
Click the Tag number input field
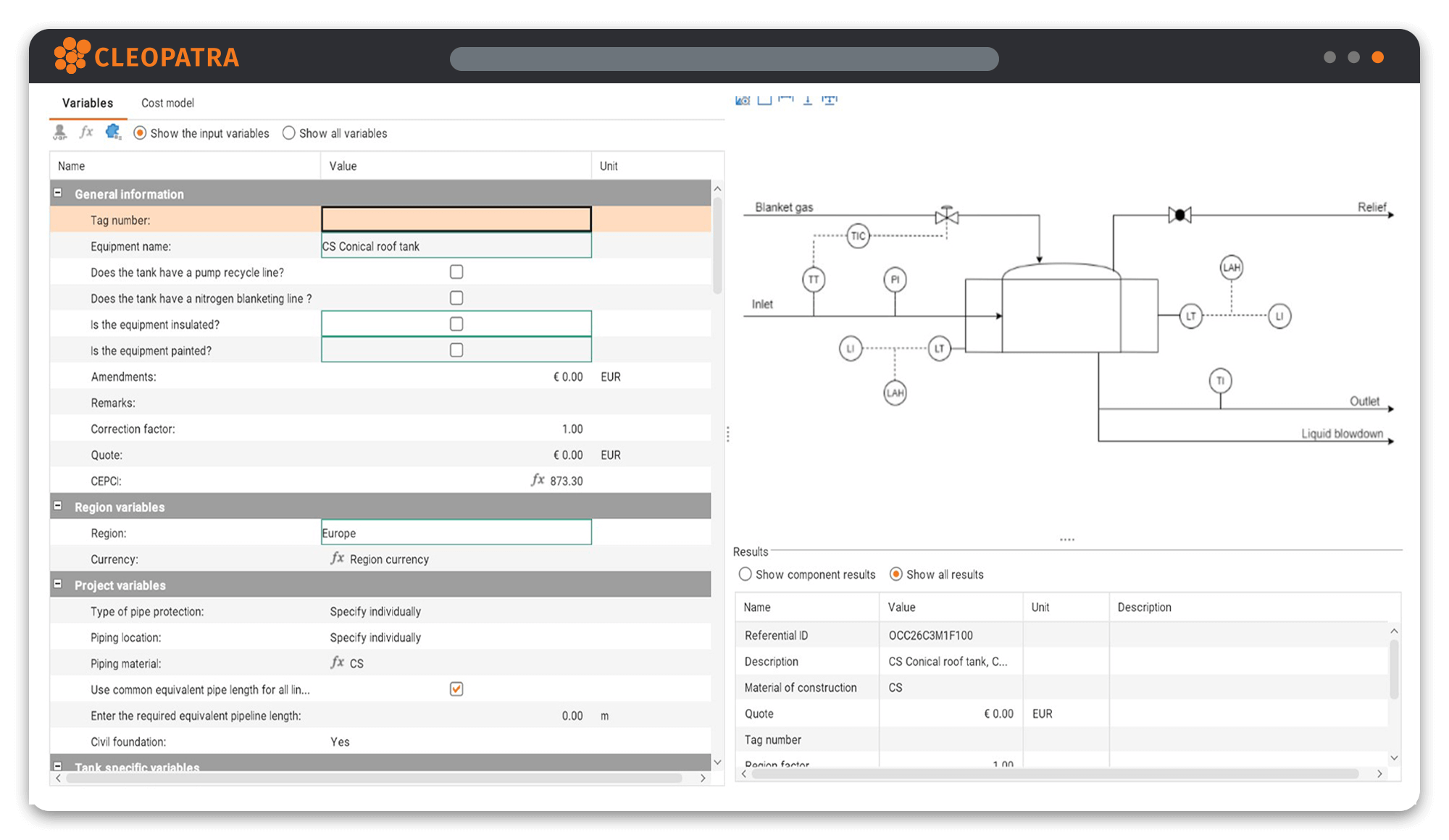point(456,219)
